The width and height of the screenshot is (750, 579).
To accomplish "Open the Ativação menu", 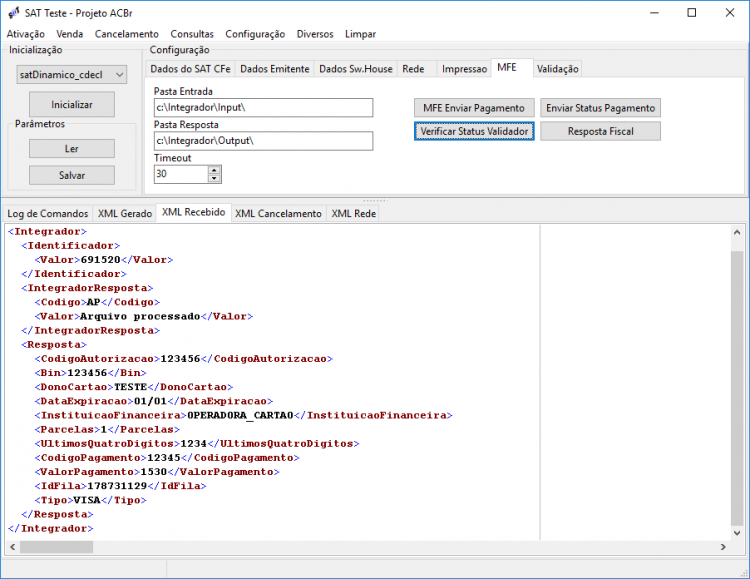I will 25,34.
